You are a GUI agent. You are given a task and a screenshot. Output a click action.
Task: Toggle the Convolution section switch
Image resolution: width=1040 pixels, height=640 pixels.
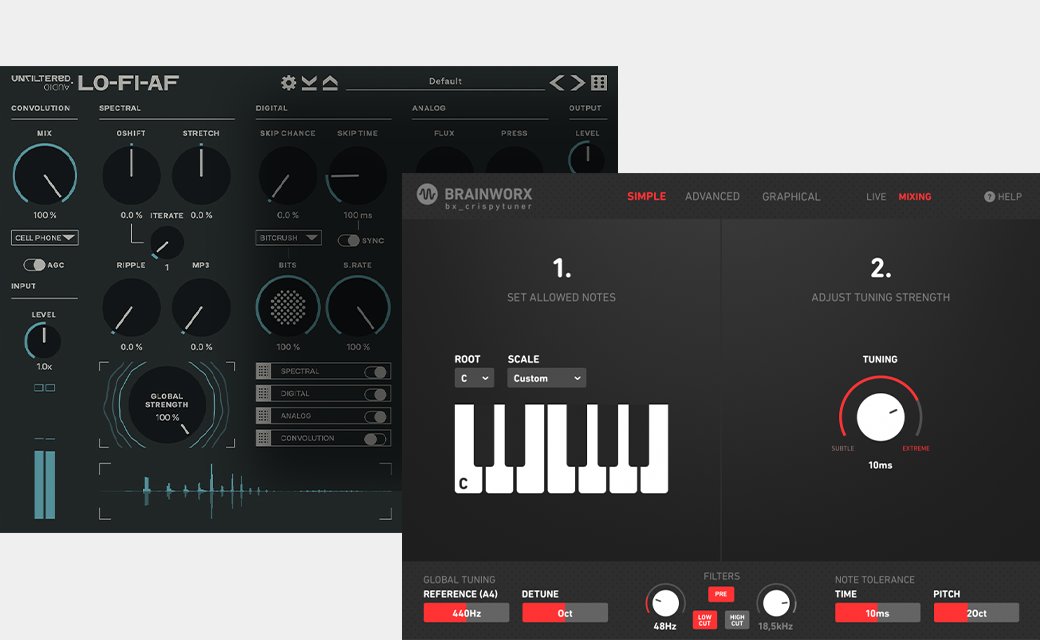click(375, 438)
